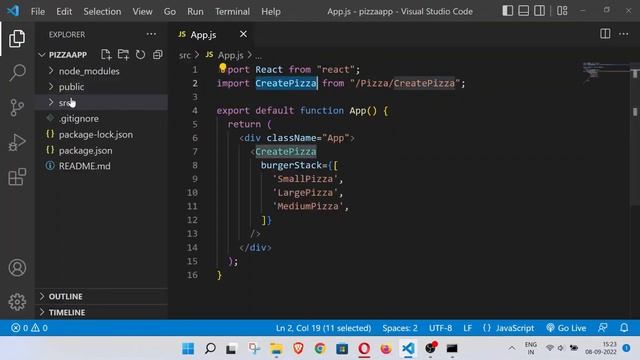Image resolution: width=640 pixels, height=360 pixels.
Task: Open the Run menu
Action: 195,11
